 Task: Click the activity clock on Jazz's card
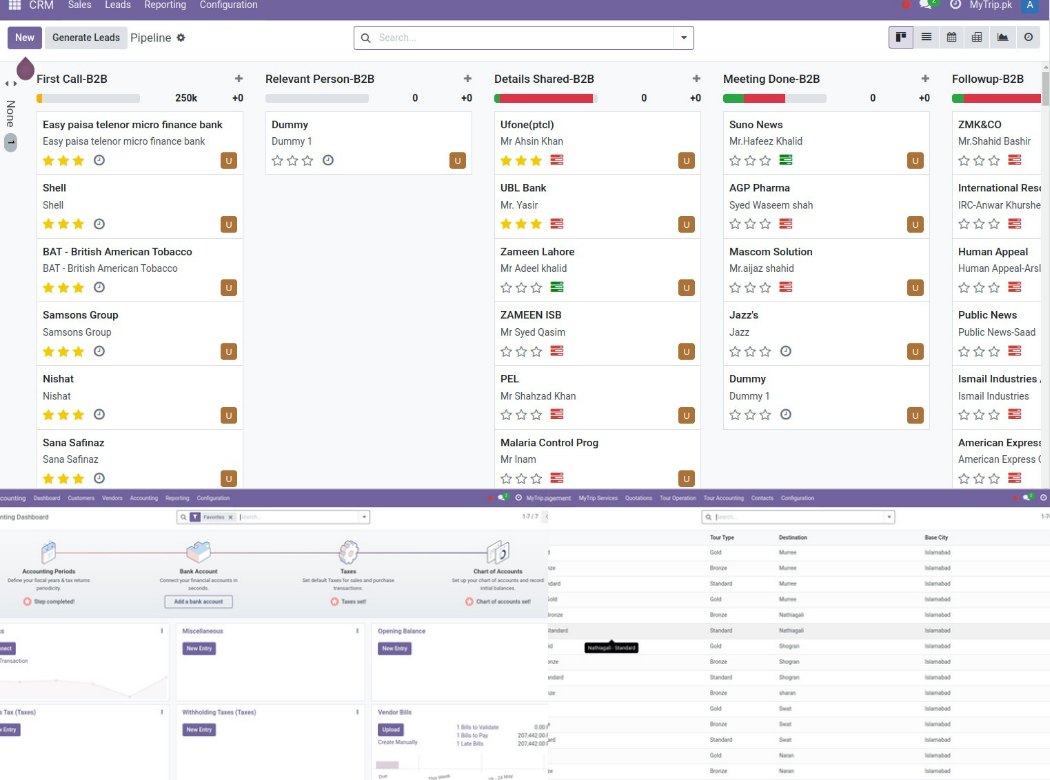pyautogui.click(x=786, y=352)
